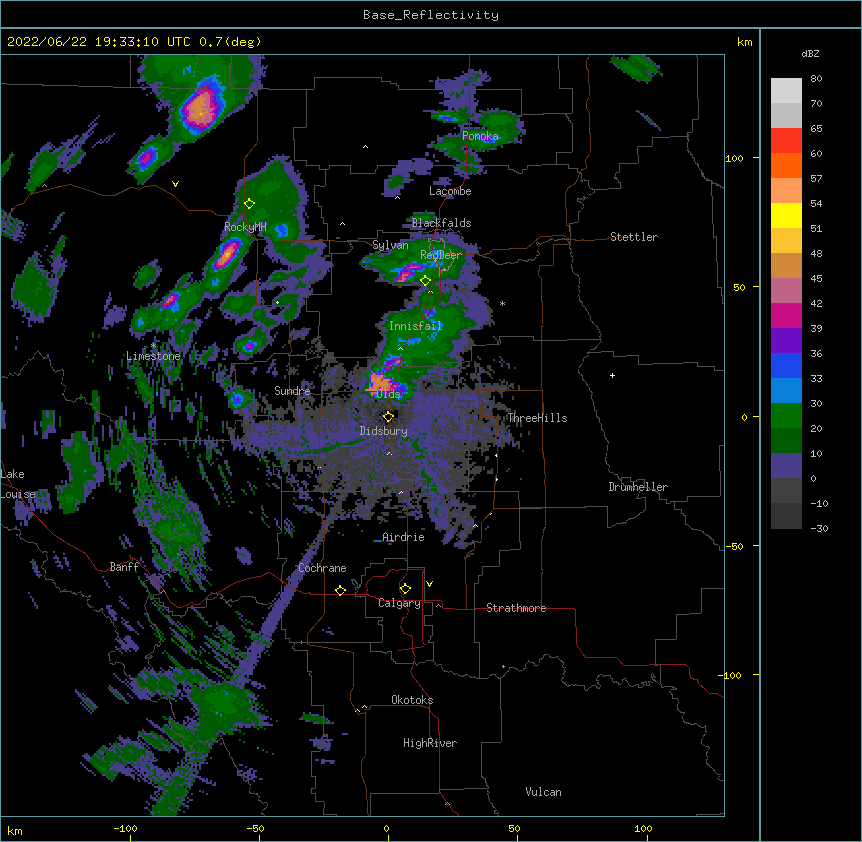Click the Olds label

click(x=389, y=394)
